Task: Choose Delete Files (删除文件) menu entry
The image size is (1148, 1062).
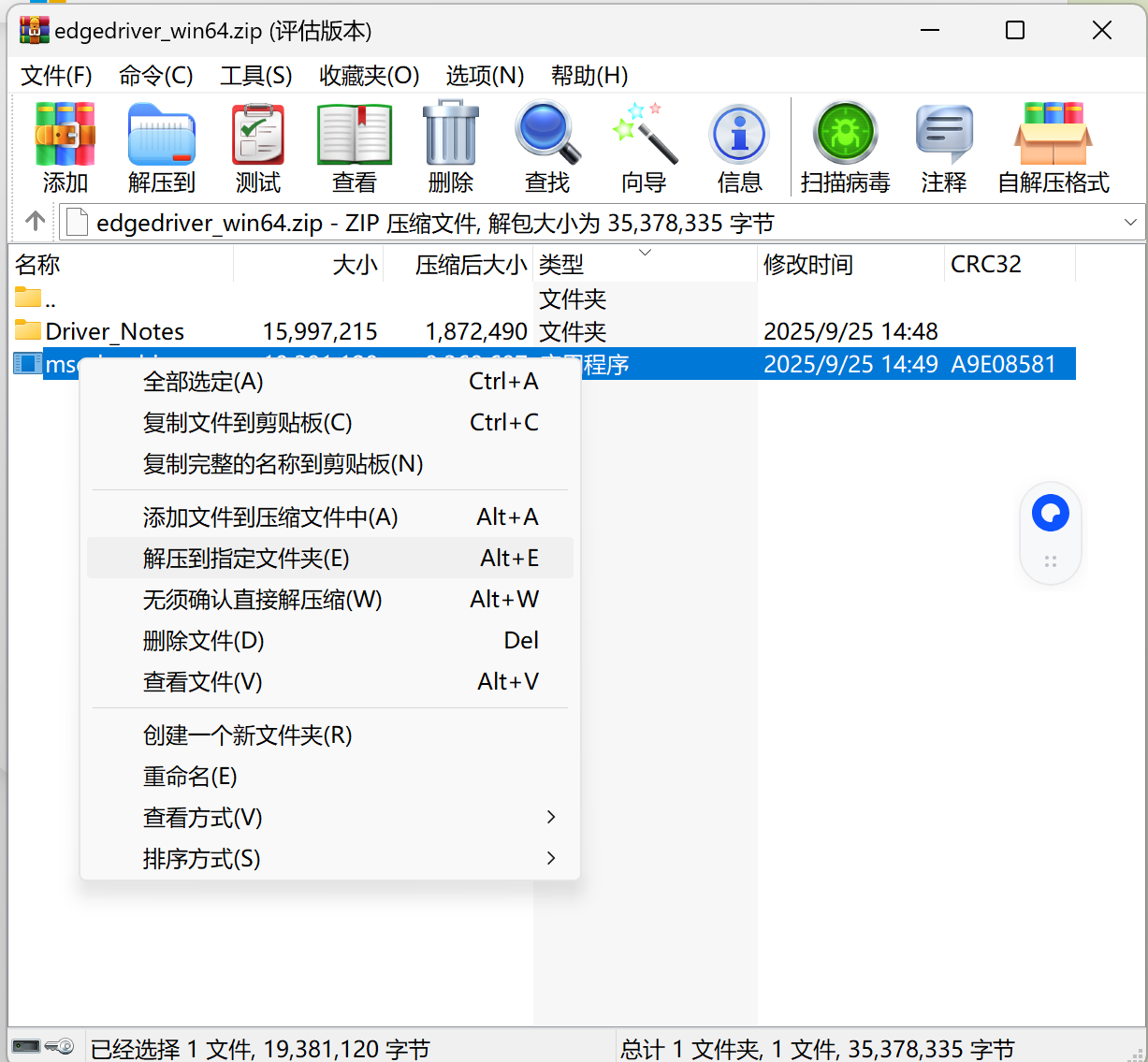Action: (329, 641)
